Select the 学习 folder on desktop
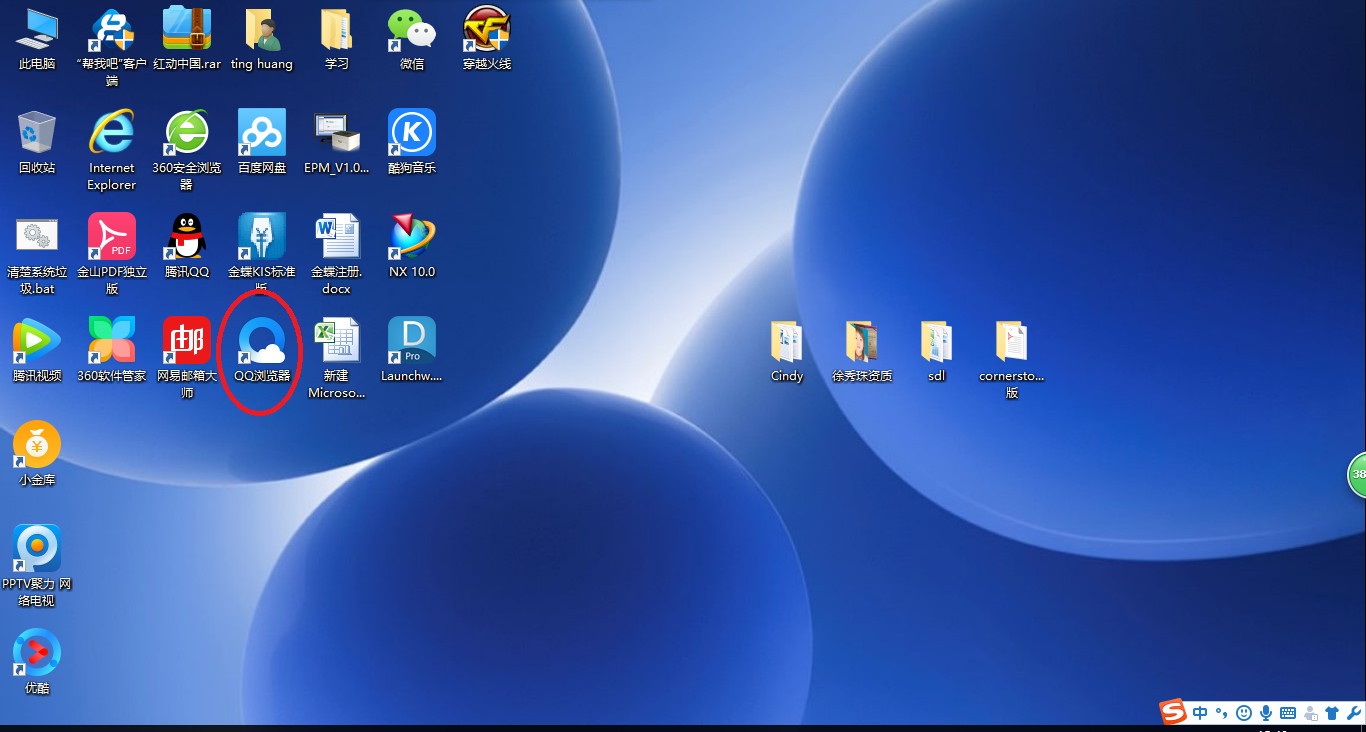 (x=337, y=39)
